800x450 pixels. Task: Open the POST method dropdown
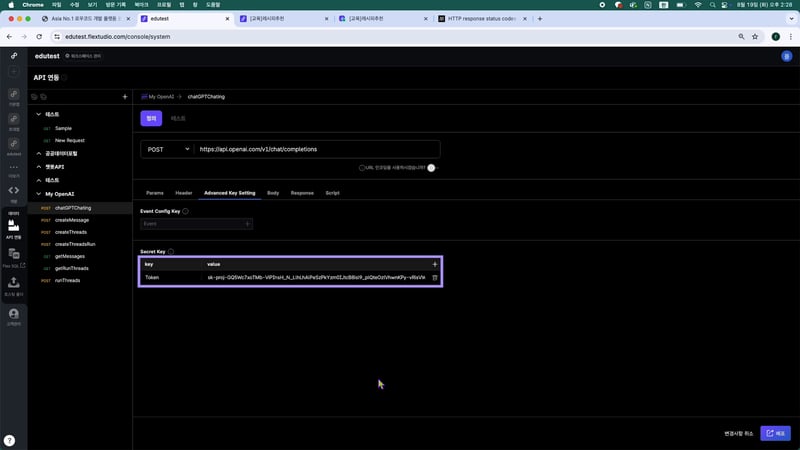[167, 149]
